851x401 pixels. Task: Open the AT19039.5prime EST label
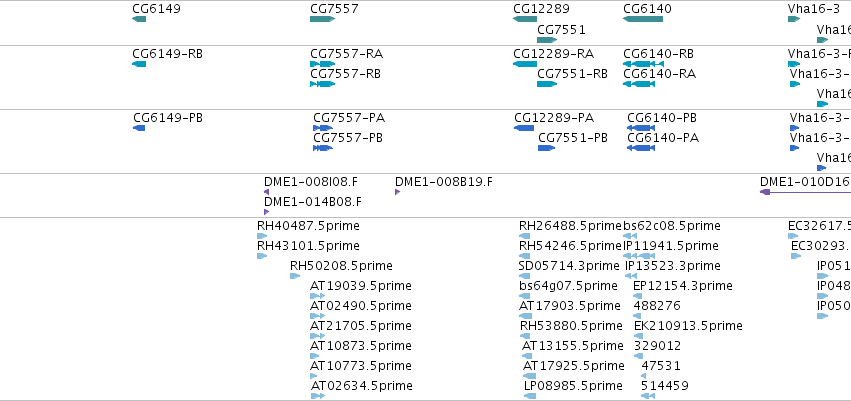tap(361, 286)
